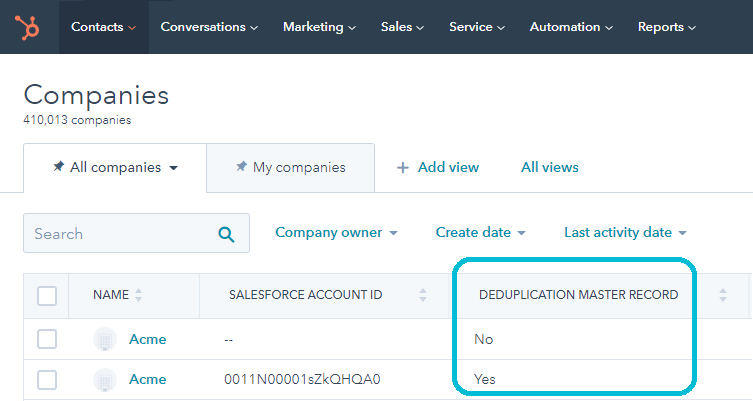The image size is (753, 401).
Task: Check the box for Acme row with ID 0011N00001sZkQHQA0
Action: pyautogui.click(x=47, y=380)
